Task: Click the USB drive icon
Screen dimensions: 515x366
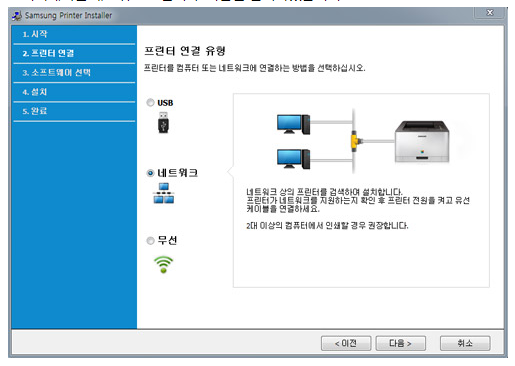Action: 163,122
